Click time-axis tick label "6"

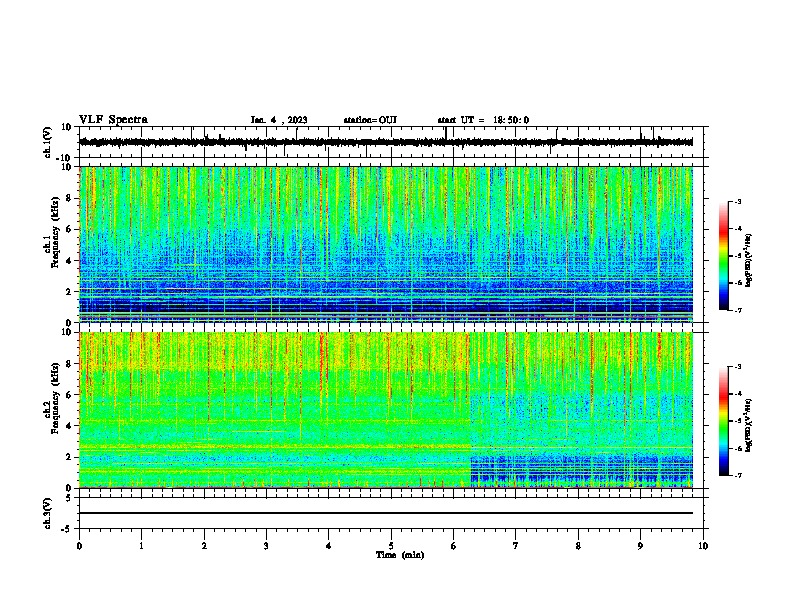[x=453, y=546]
